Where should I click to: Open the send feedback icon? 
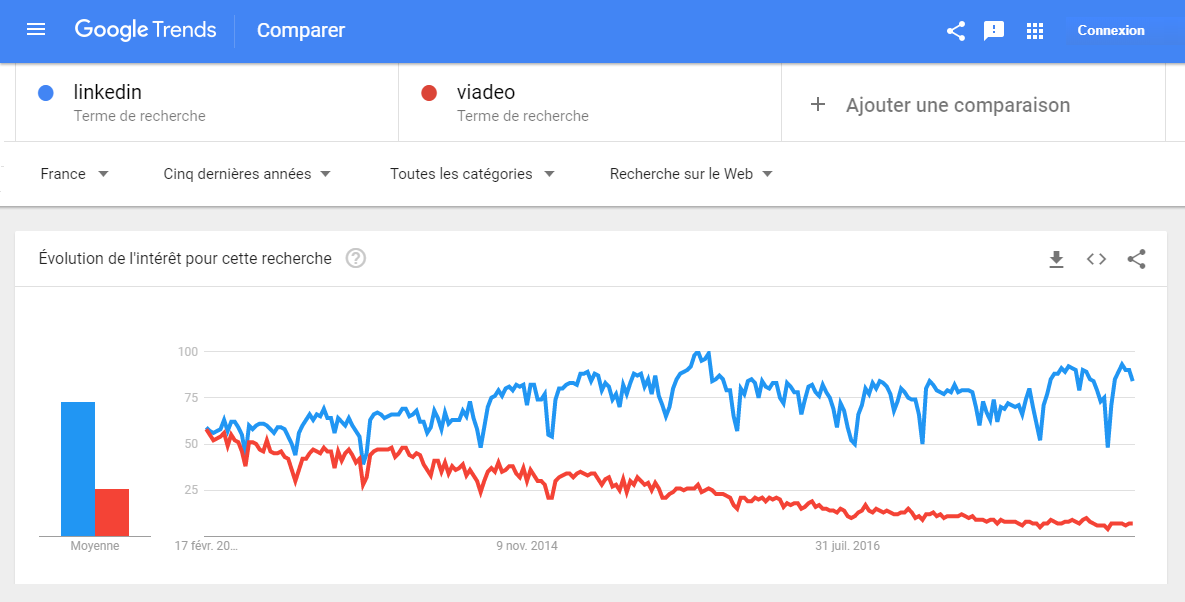point(994,31)
